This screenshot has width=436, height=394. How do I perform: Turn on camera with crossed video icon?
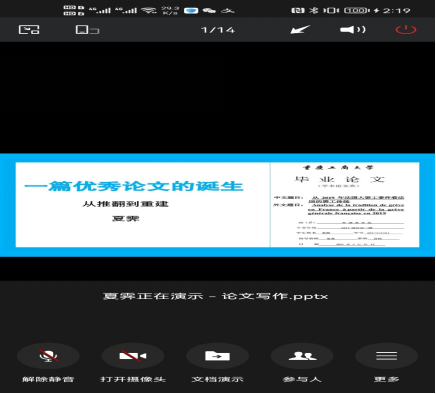point(133,356)
